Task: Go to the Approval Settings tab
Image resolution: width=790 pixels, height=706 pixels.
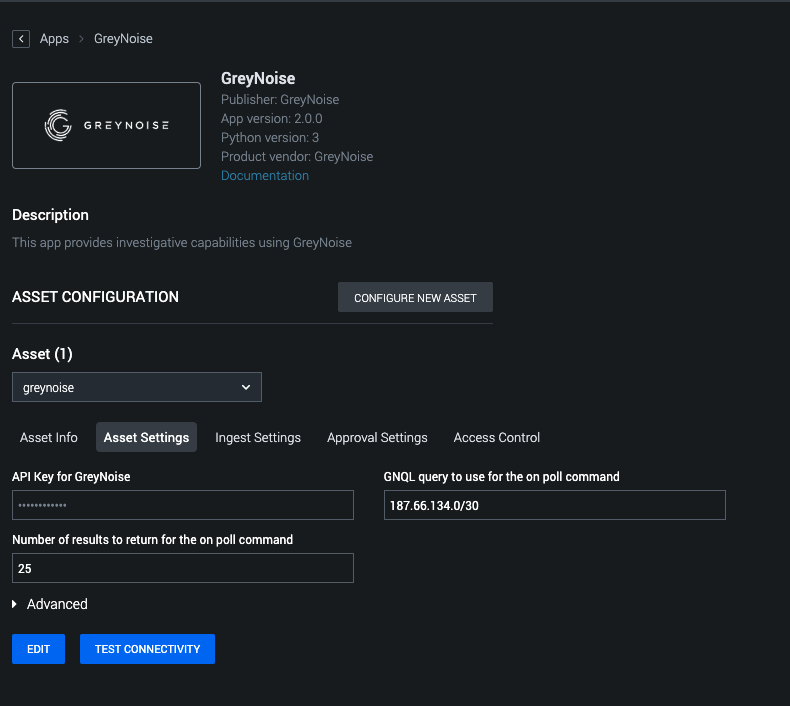Action: (377, 437)
